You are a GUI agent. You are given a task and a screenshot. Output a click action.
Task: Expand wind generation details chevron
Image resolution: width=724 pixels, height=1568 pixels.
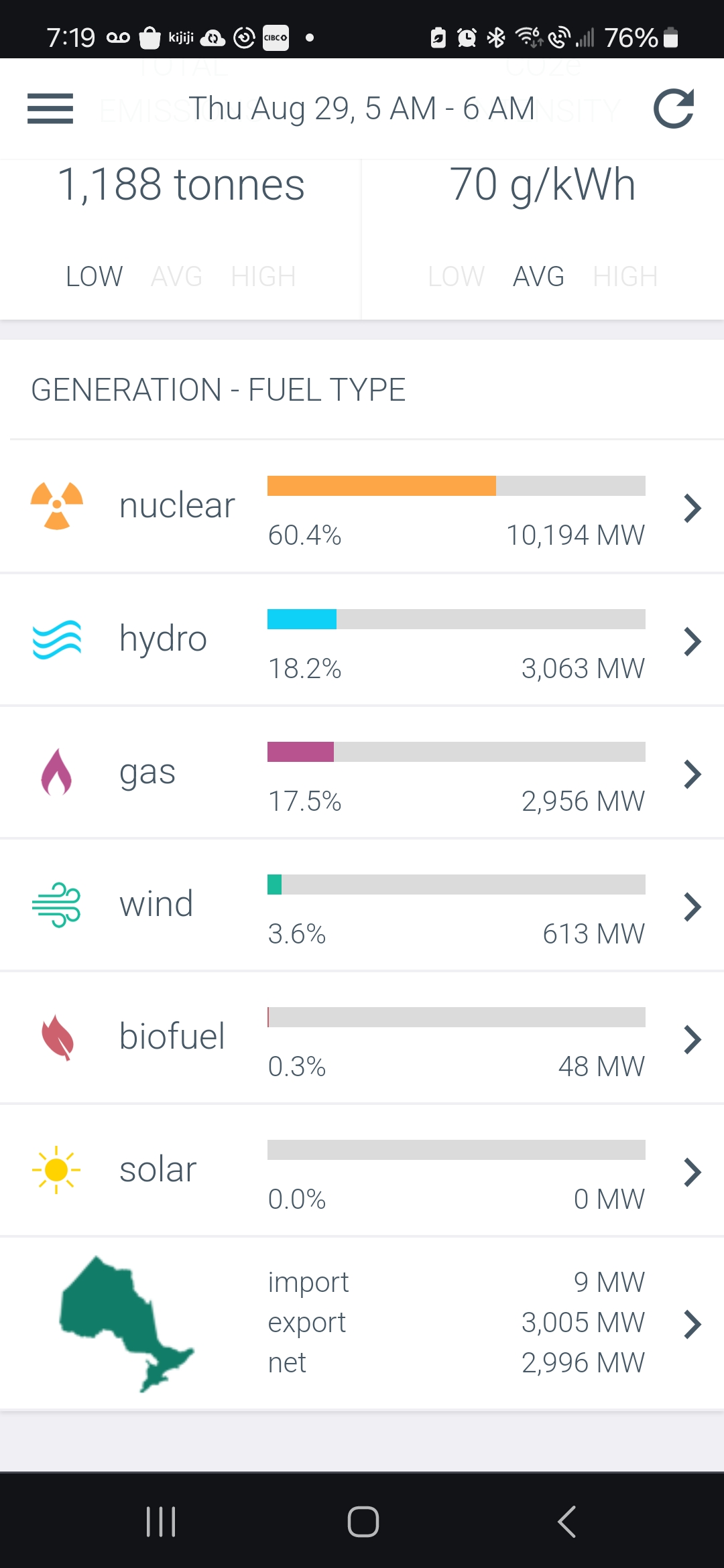click(692, 907)
